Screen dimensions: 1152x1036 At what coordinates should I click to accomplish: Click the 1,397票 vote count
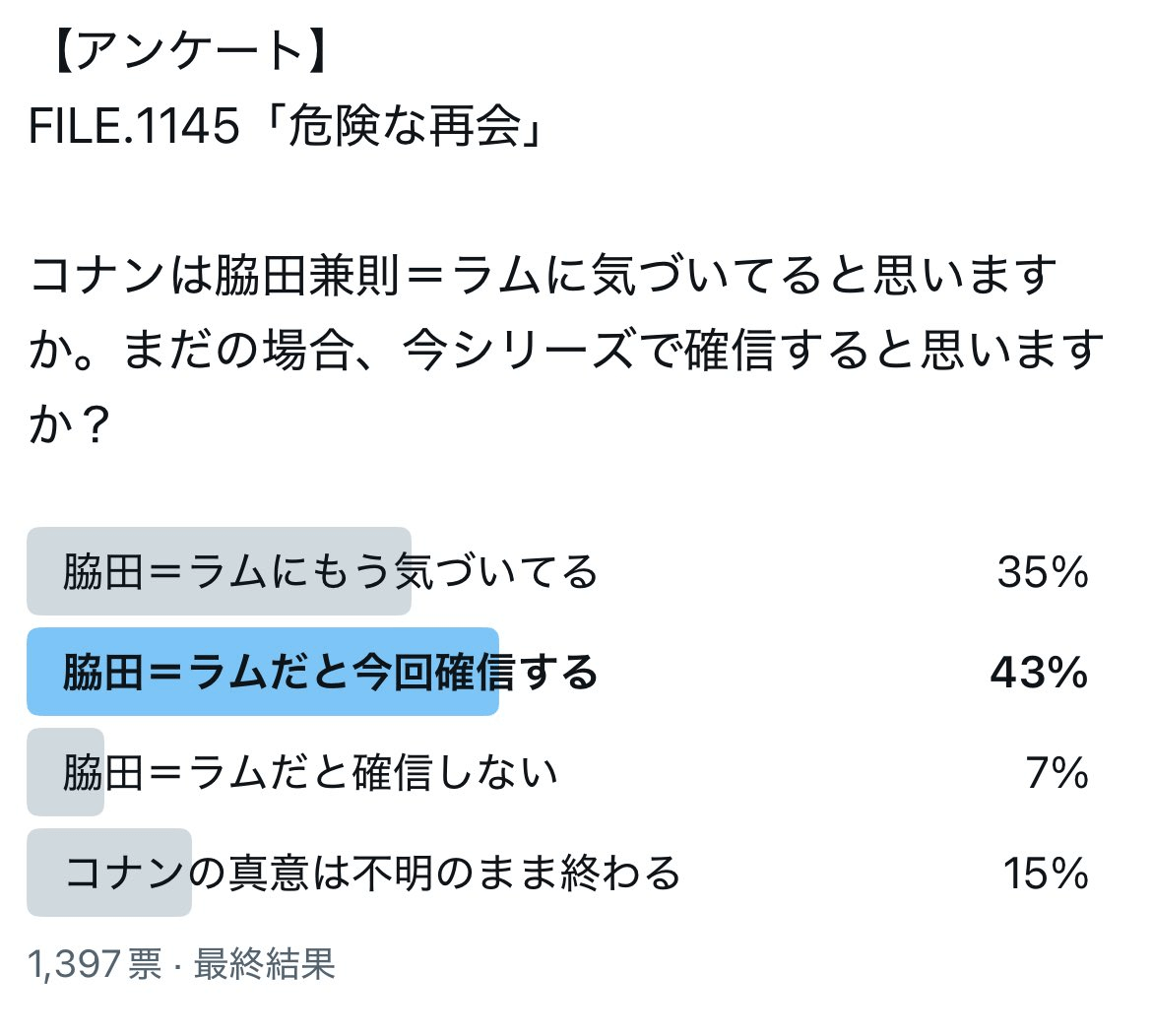pos(95,963)
